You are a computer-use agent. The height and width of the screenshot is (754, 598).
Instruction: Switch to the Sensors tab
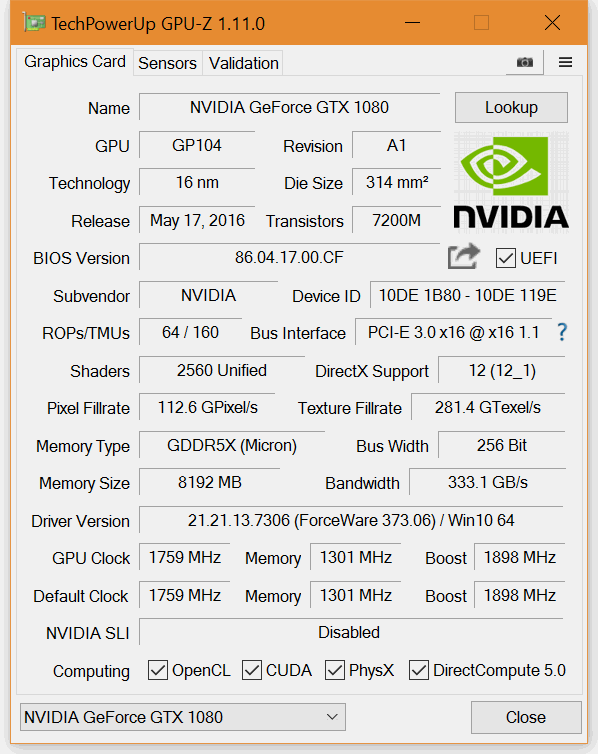point(167,63)
